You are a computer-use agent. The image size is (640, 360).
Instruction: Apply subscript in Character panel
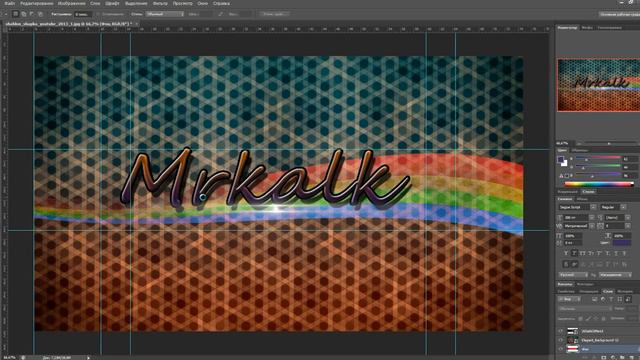pos(608,253)
